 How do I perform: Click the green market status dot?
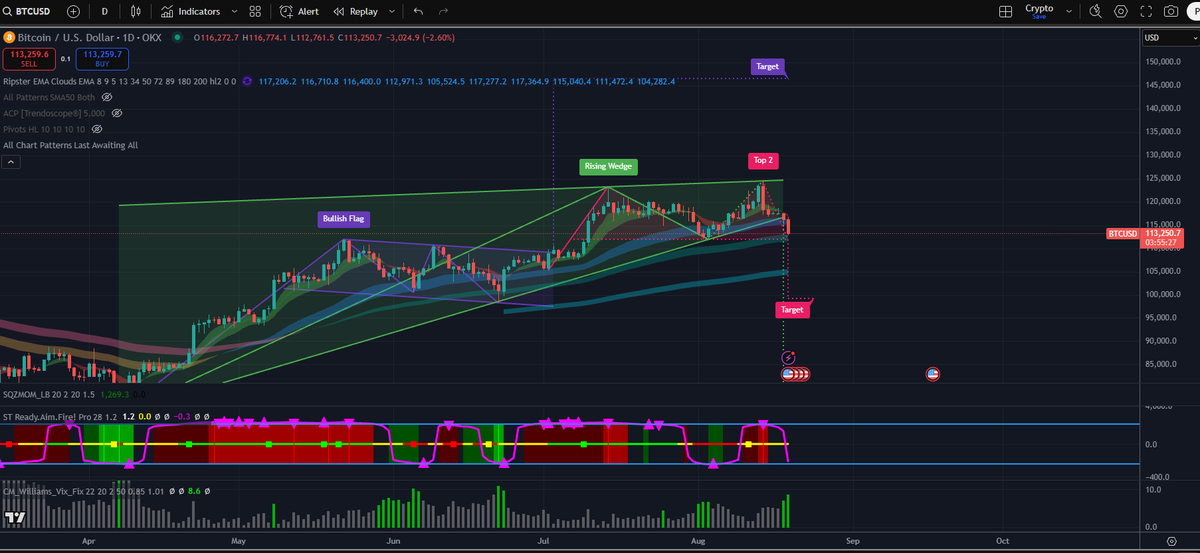pos(177,37)
